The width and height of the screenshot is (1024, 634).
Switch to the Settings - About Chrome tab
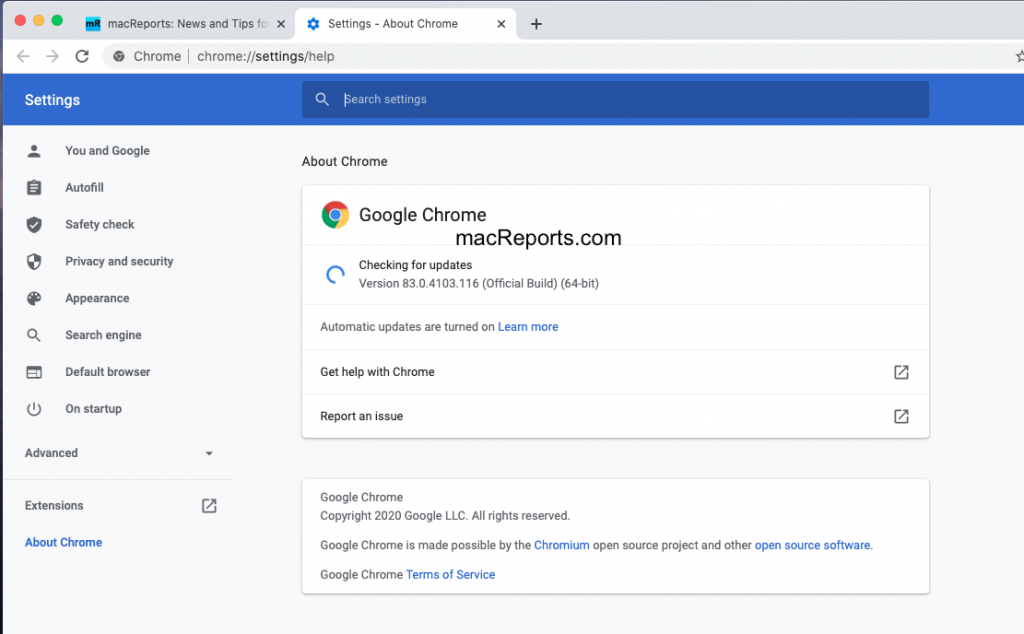(x=406, y=24)
